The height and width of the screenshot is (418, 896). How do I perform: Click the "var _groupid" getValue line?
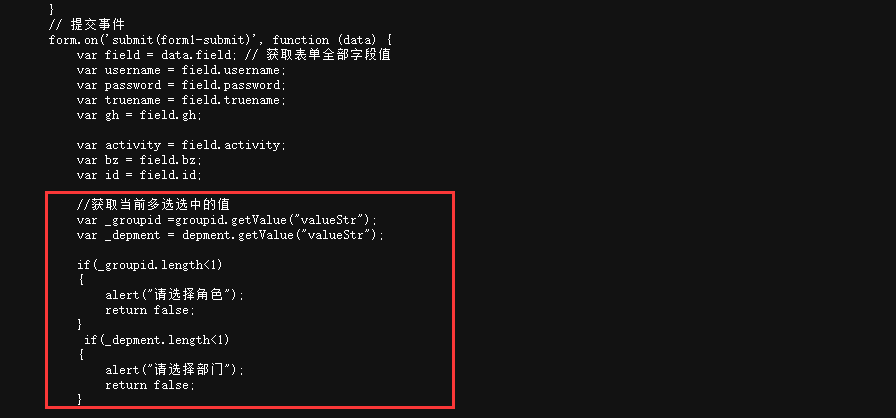coord(227,219)
